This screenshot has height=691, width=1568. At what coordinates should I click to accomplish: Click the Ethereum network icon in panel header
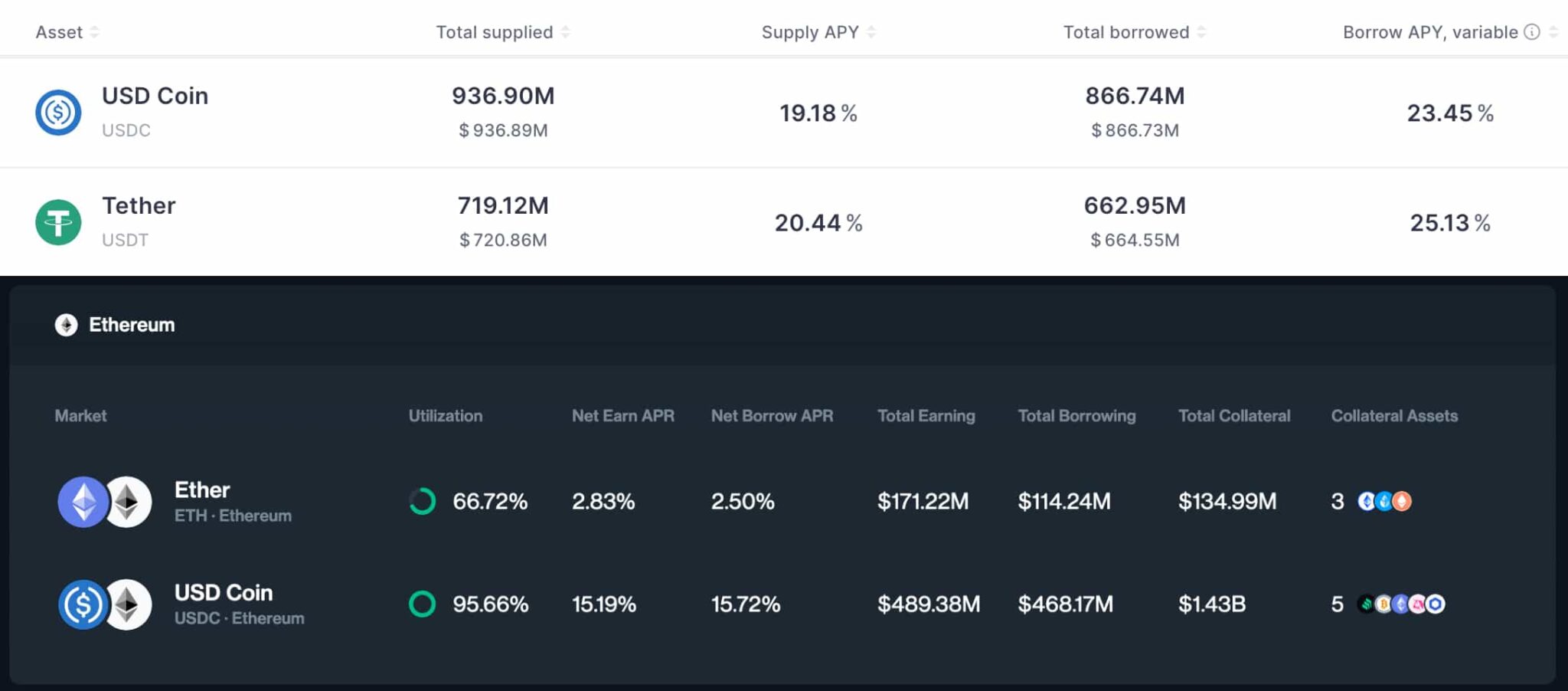point(67,324)
